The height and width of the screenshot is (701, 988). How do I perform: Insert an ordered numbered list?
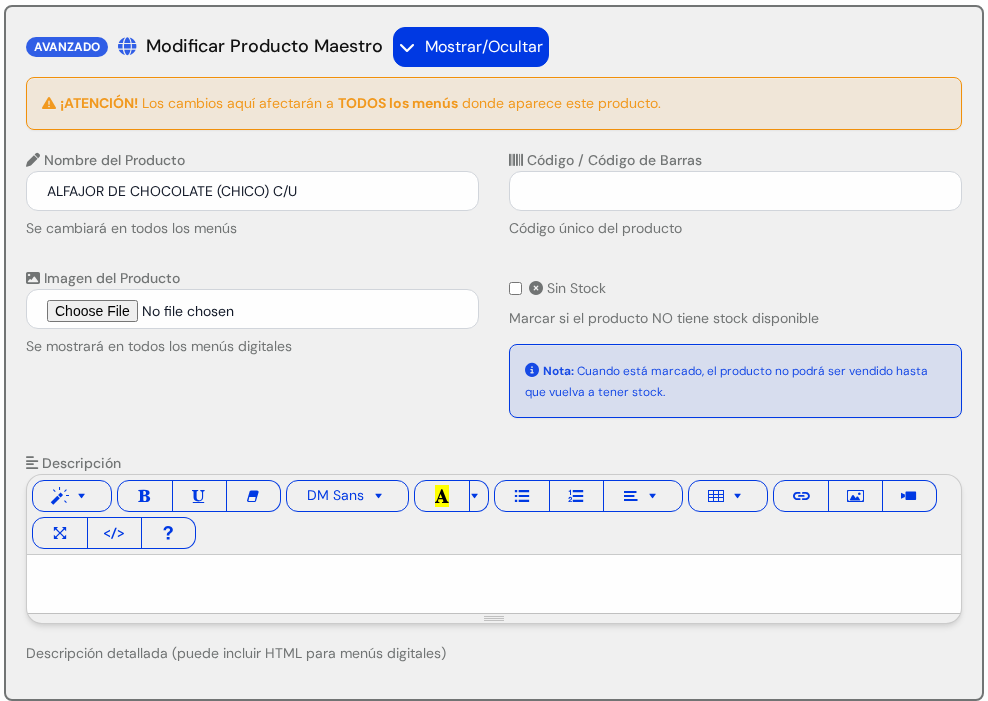[x=577, y=496]
